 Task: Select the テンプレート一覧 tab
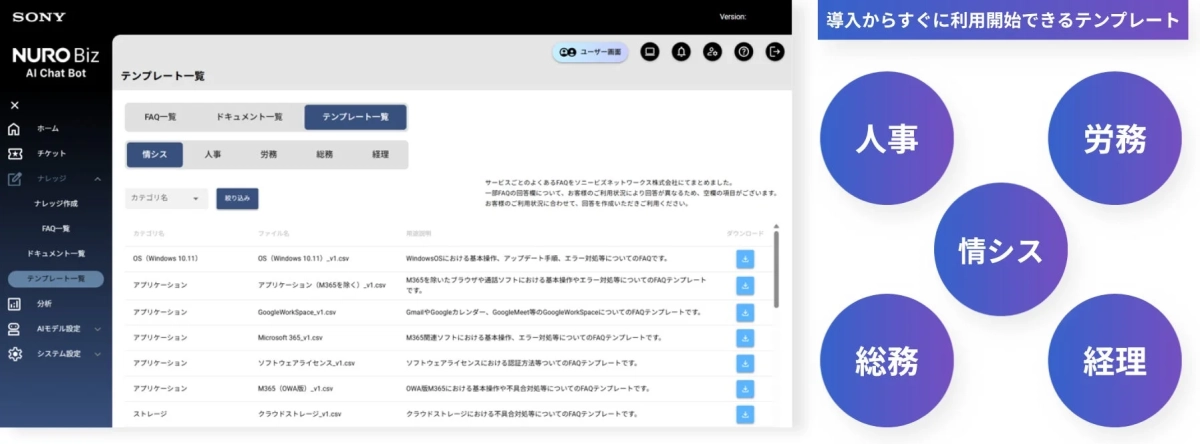click(x=355, y=117)
